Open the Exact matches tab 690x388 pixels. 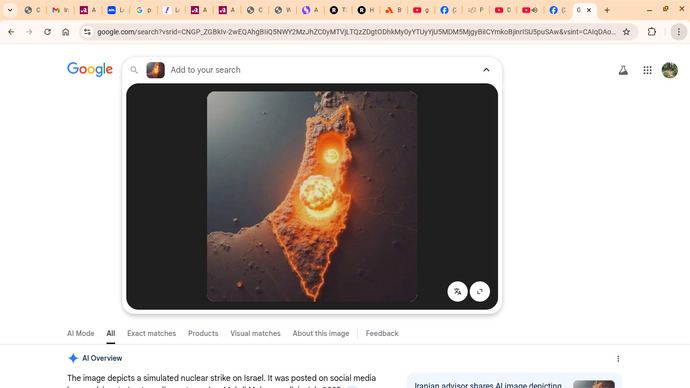tap(151, 333)
